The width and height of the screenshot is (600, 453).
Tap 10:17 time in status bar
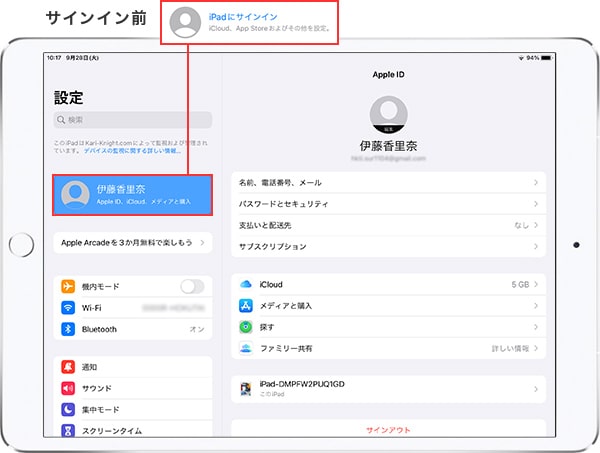coord(54,58)
